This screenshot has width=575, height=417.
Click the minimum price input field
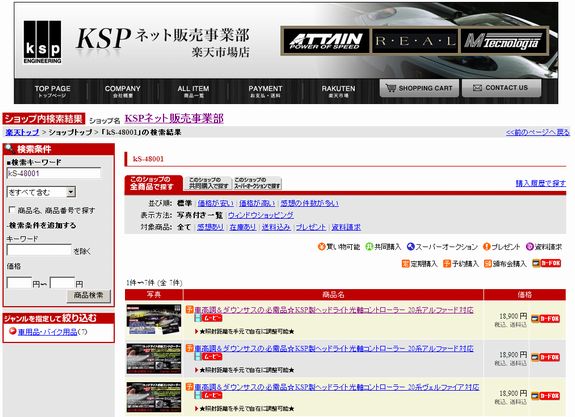pyautogui.click(x=19, y=283)
